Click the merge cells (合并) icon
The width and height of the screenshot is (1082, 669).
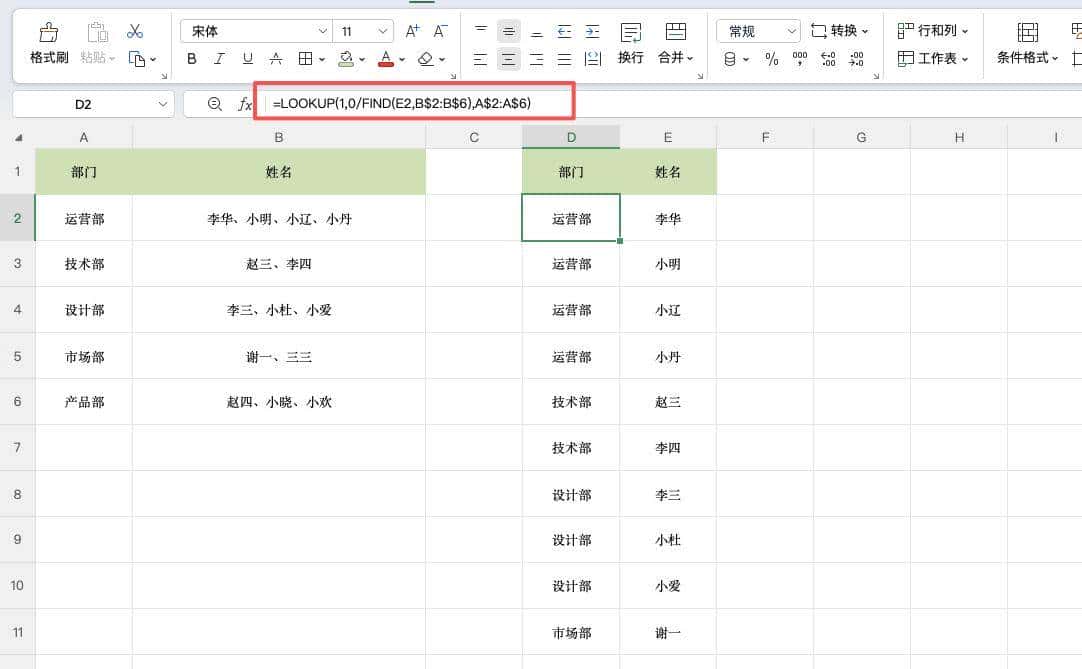pyautogui.click(x=676, y=45)
